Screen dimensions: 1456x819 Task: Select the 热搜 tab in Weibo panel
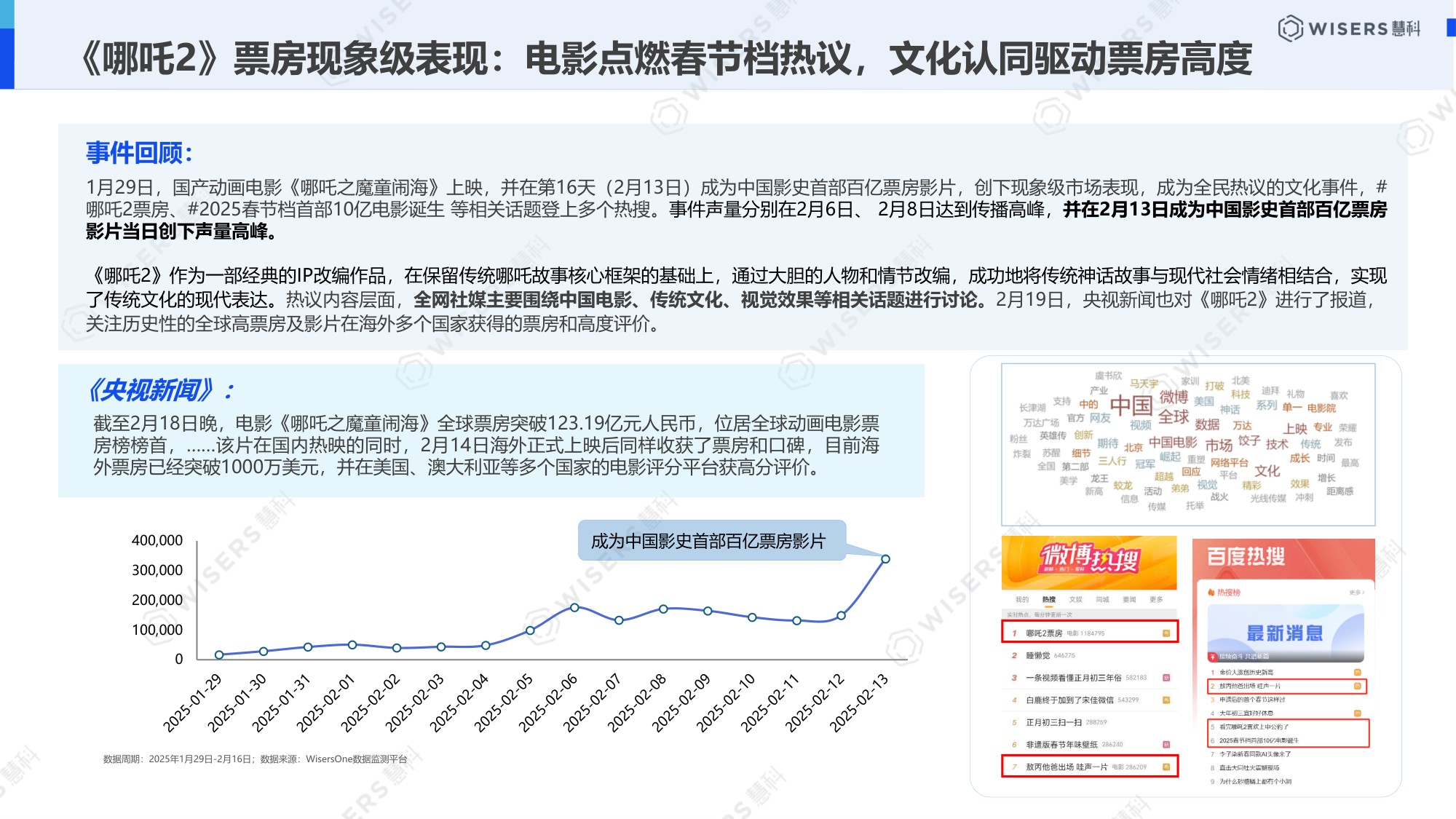pos(1049,600)
